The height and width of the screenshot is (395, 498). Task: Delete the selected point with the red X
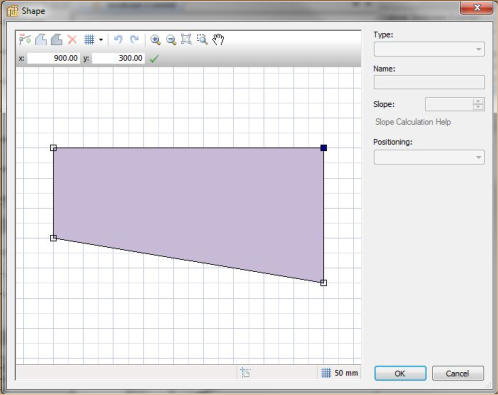coord(72,40)
